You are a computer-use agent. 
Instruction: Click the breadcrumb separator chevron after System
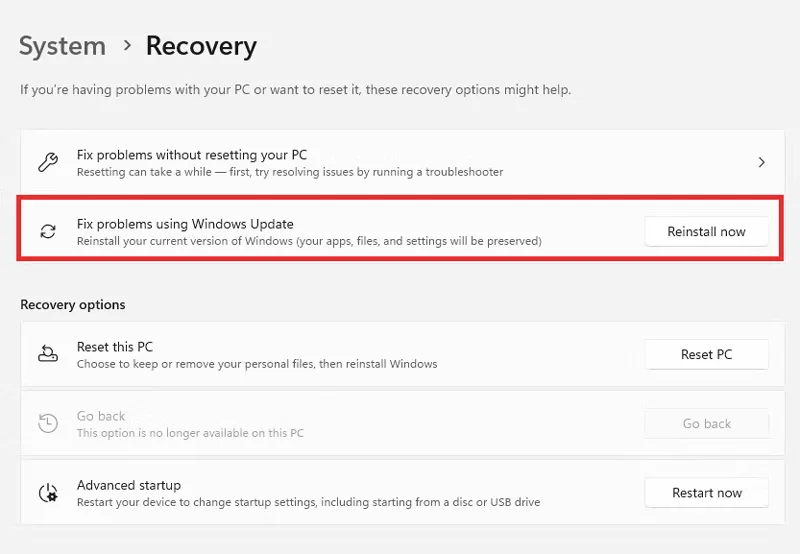127,46
